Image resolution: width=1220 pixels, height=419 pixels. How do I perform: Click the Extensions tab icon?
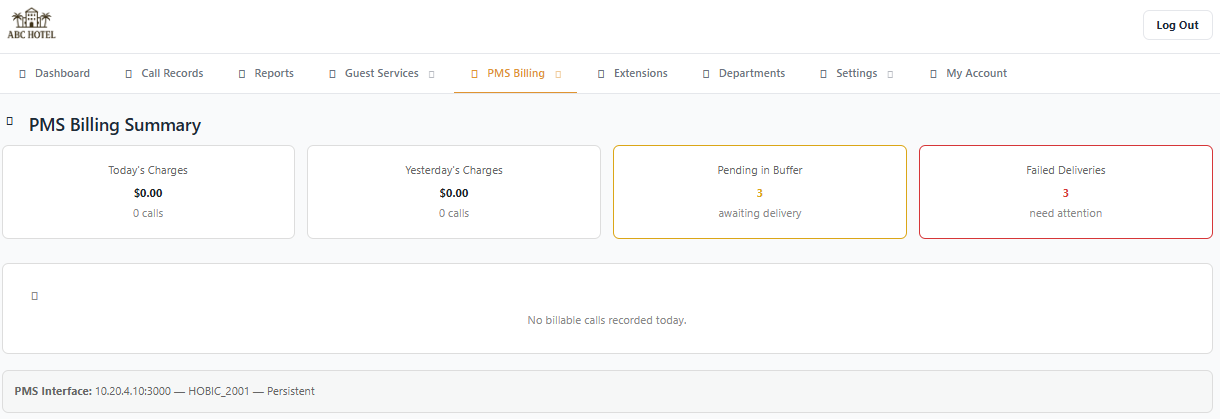pyautogui.click(x=601, y=74)
